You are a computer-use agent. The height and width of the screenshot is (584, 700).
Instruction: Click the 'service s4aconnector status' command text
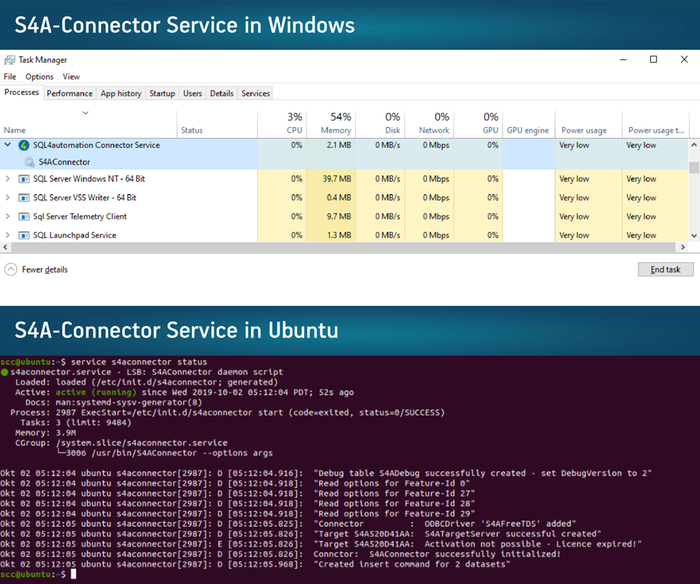(139, 362)
